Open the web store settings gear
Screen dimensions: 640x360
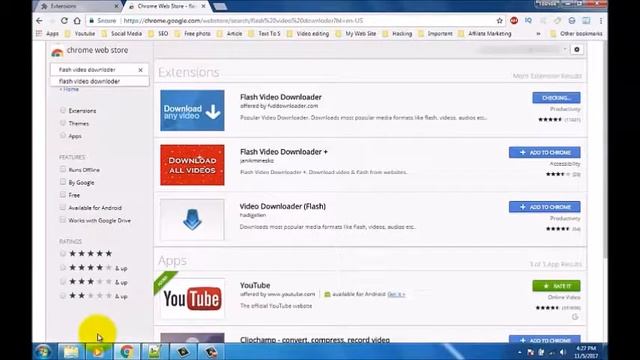pyautogui.click(x=577, y=49)
